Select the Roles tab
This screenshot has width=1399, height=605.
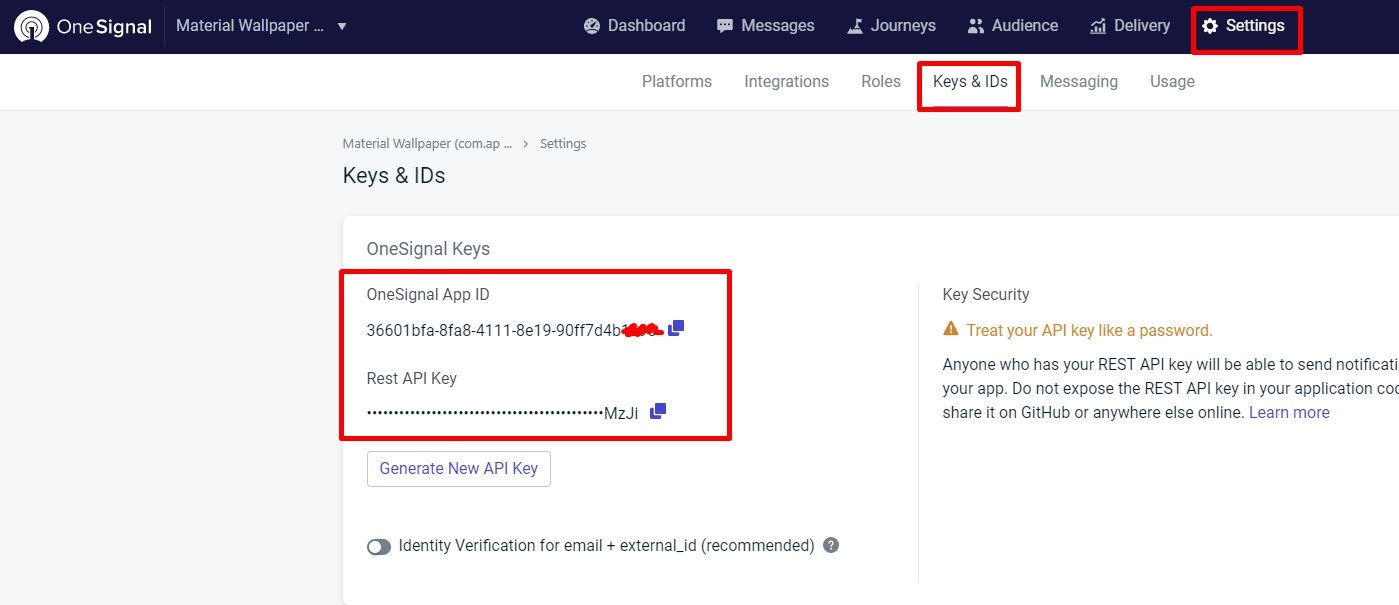880,82
